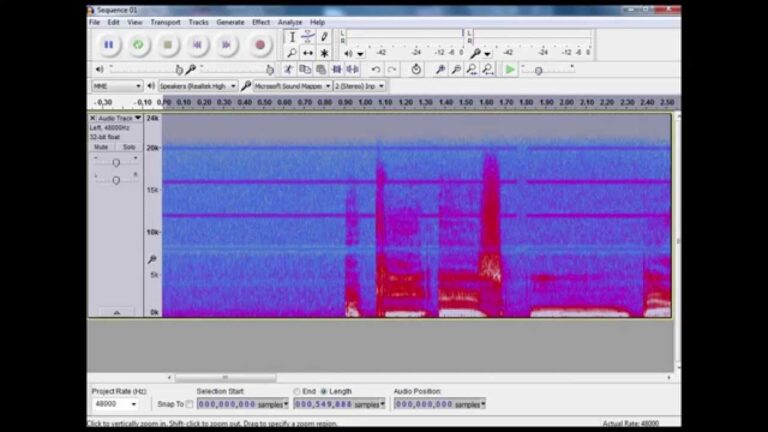The image size is (768, 432).
Task: Click the red Record button
Action: [x=260, y=45]
